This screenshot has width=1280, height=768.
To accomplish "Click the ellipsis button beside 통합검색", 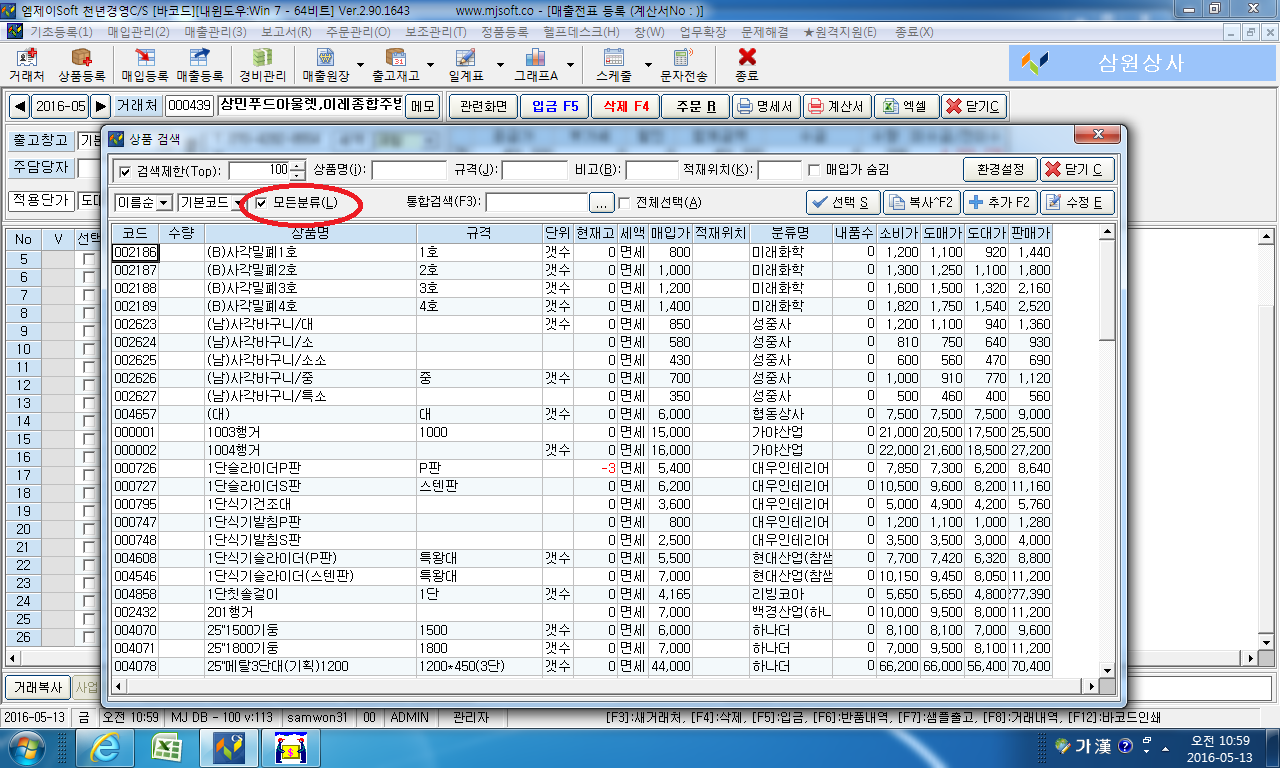I will tap(601, 203).
